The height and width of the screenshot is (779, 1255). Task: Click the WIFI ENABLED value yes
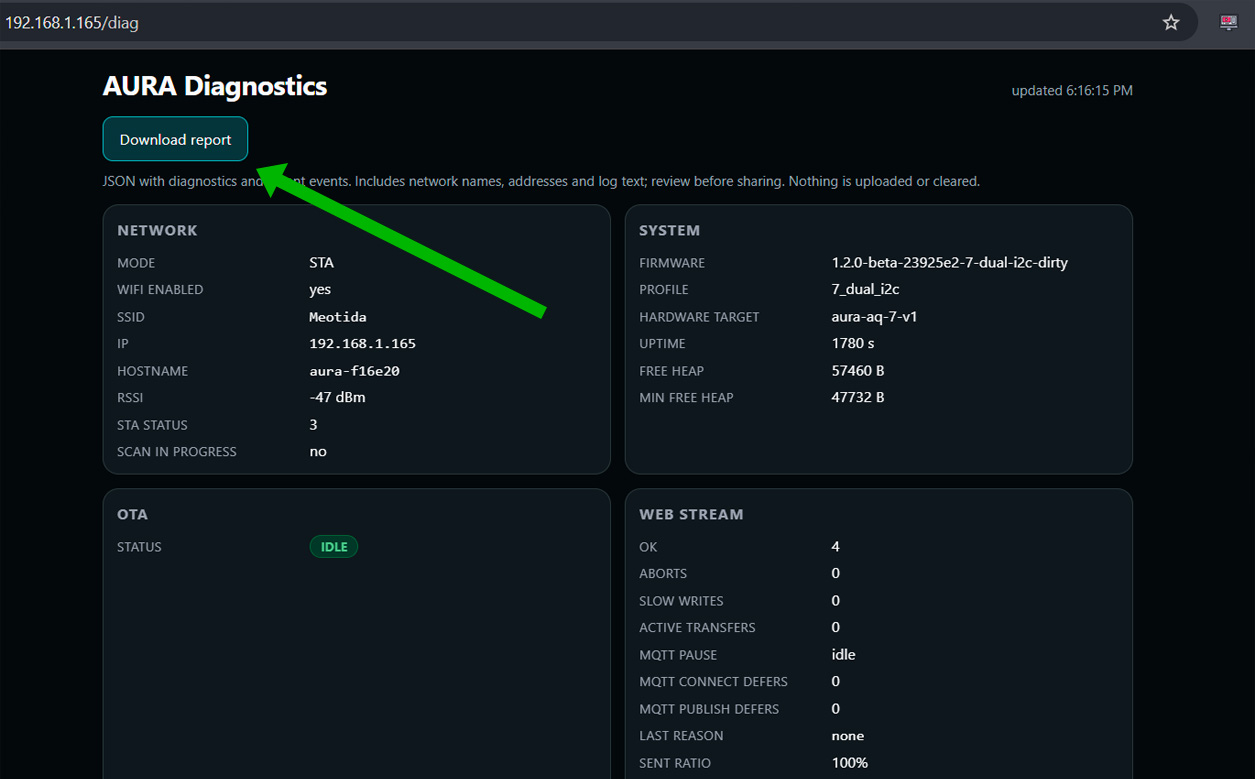[x=320, y=290]
